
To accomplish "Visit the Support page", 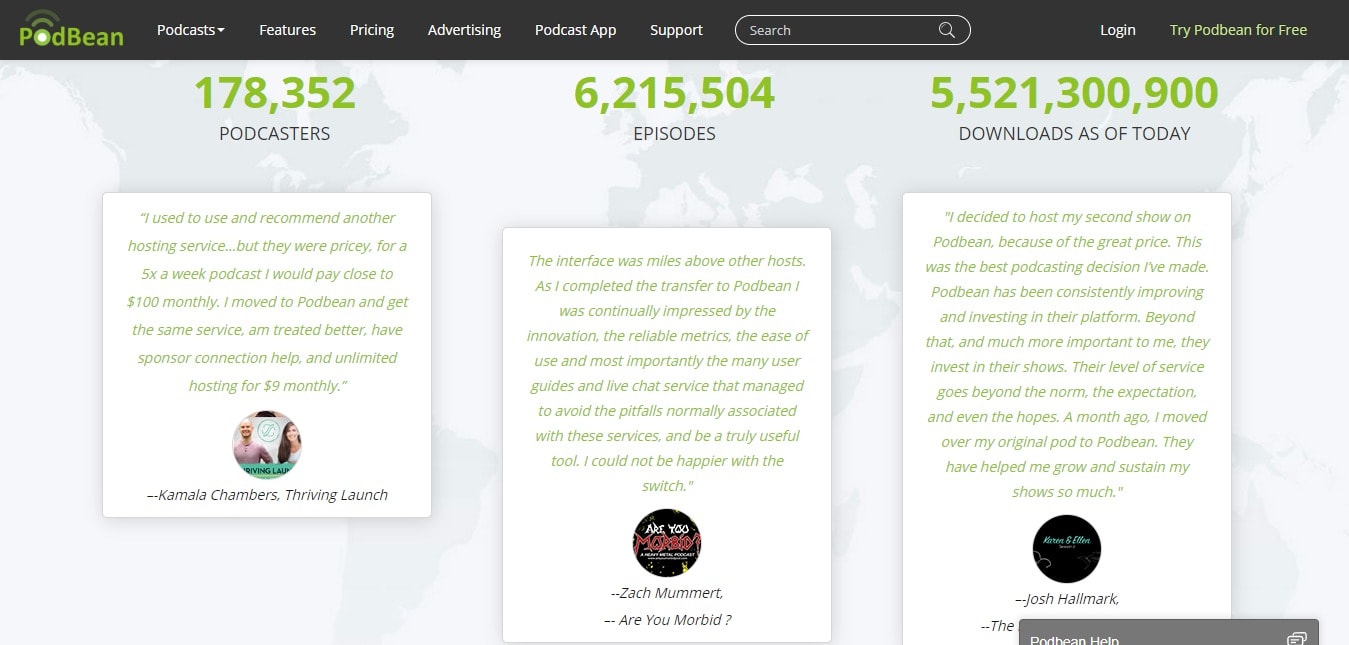I will click(676, 30).
